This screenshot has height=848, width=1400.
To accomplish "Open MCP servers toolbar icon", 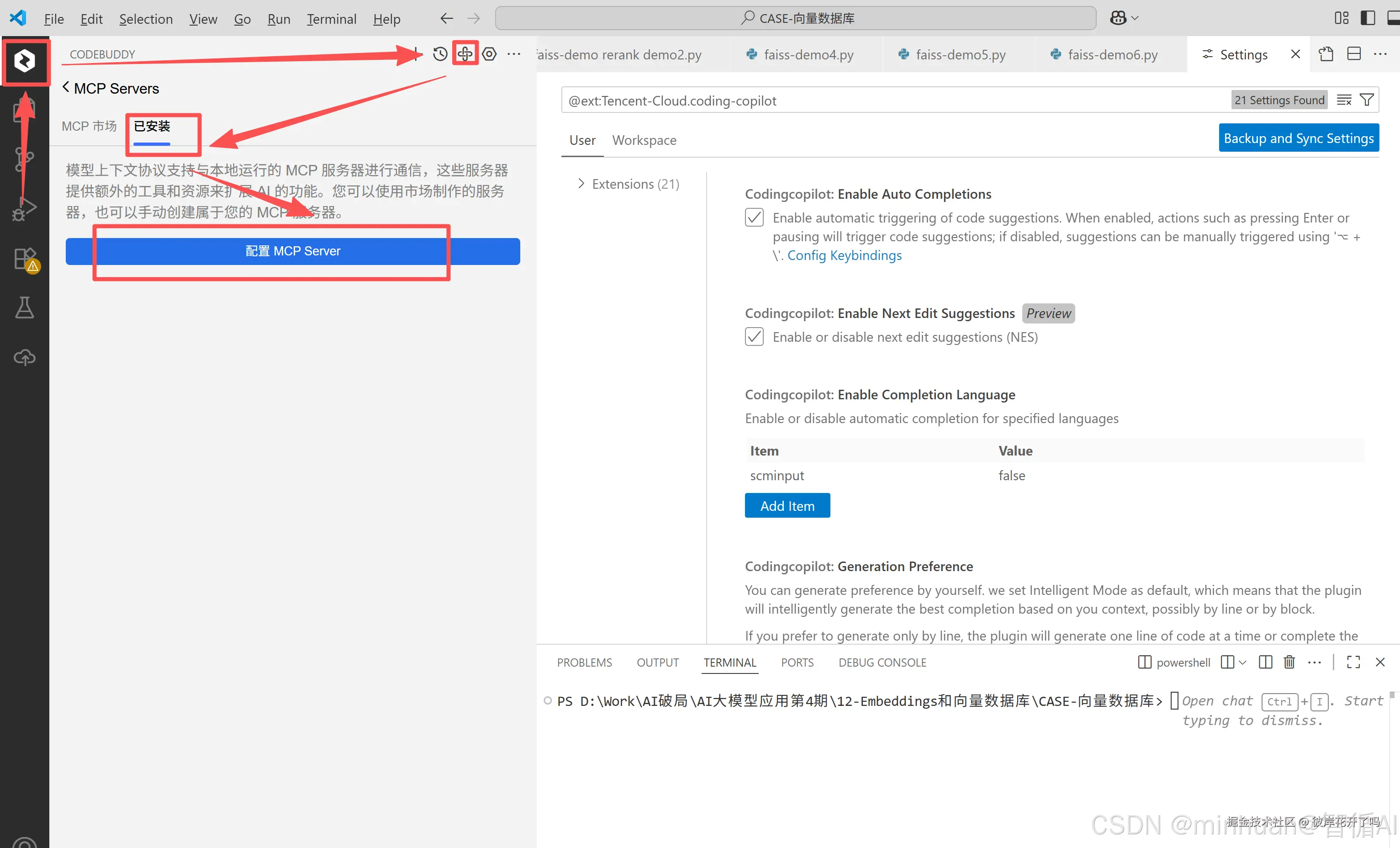I will click(465, 54).
